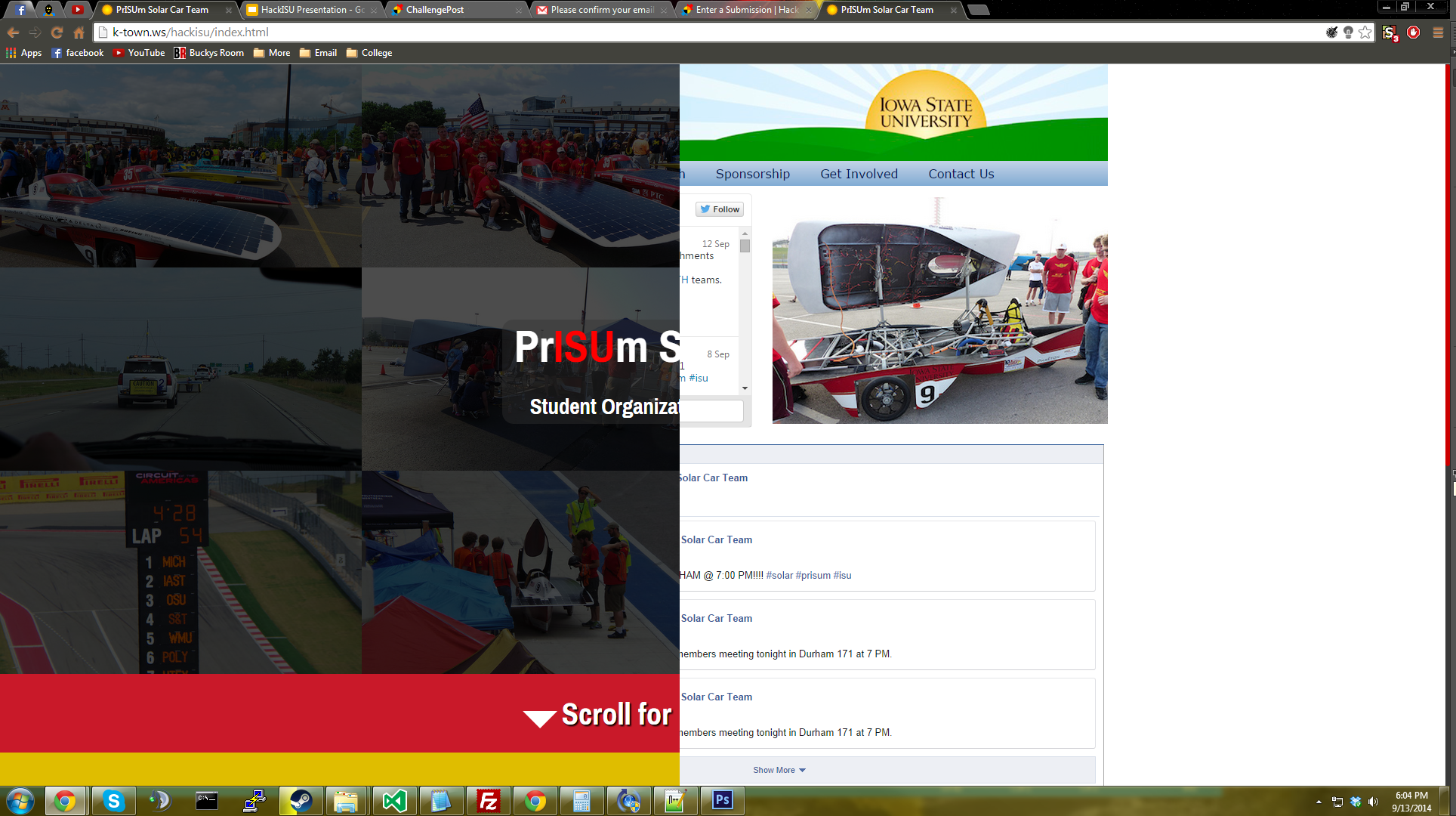Click the lightbulb icon in the address bar

[1348, 32]
